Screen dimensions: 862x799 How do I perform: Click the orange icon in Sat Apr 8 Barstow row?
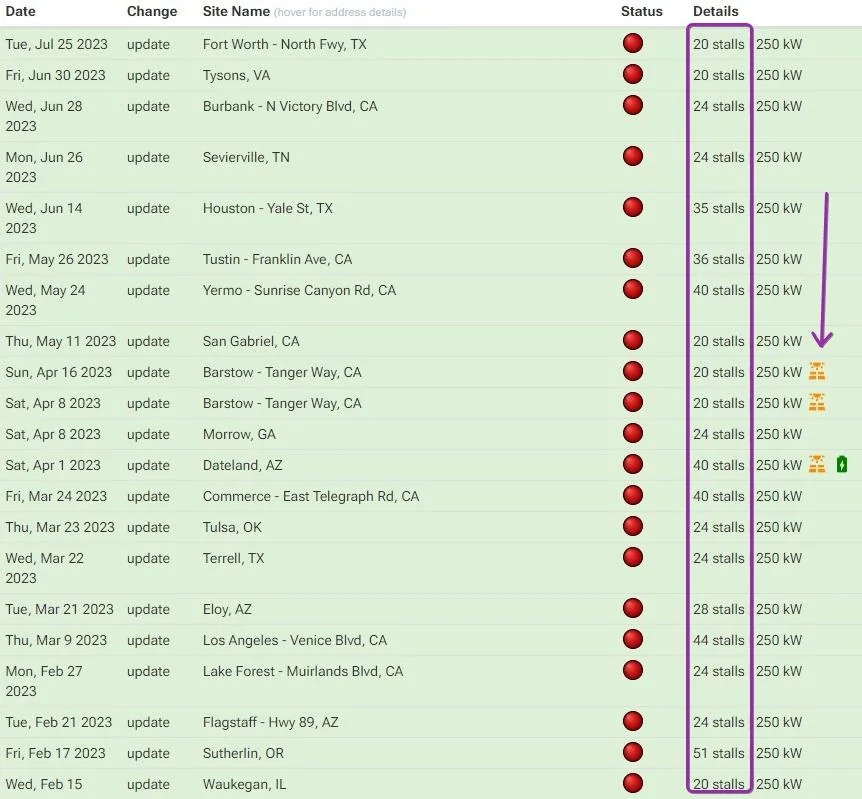[817, 403]
